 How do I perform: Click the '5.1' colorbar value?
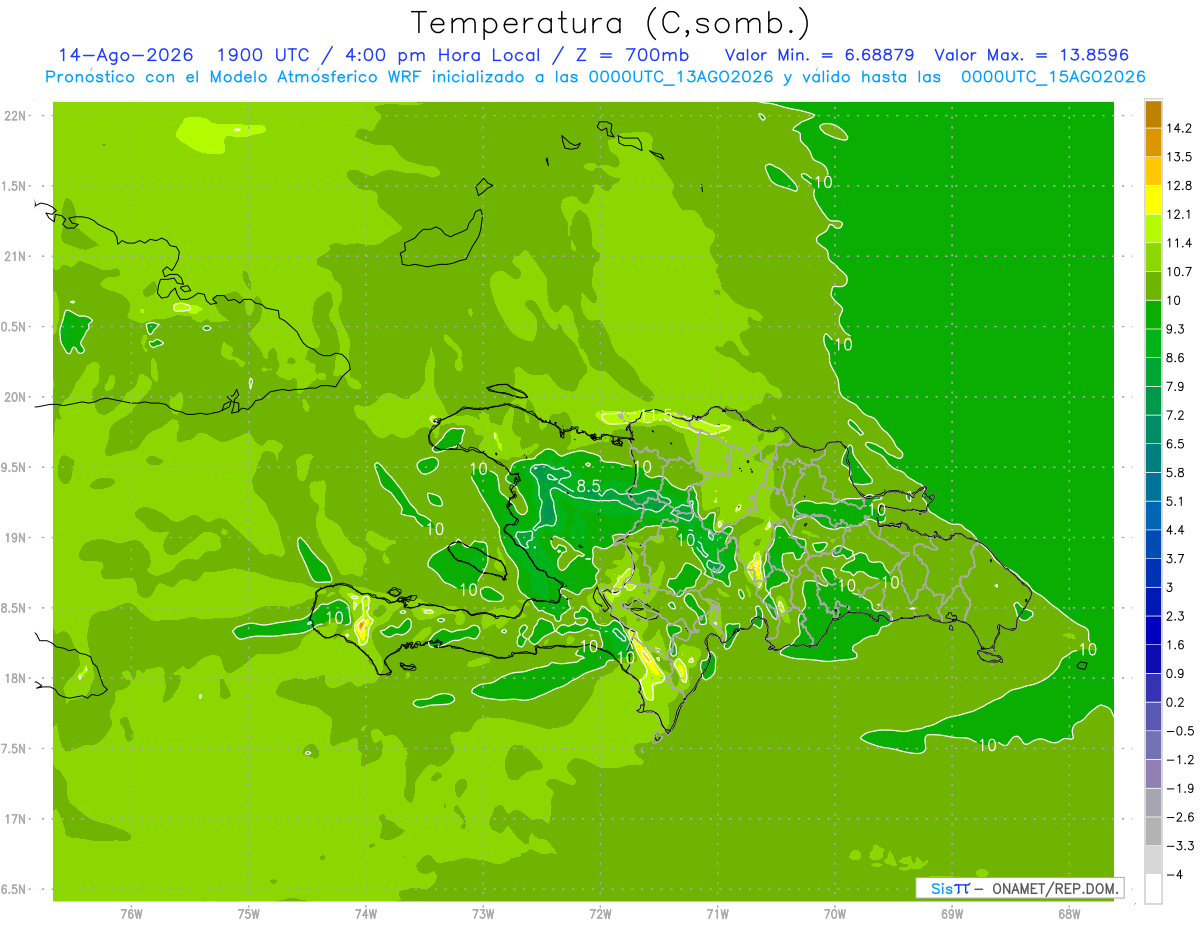(x=1176, y=501)
